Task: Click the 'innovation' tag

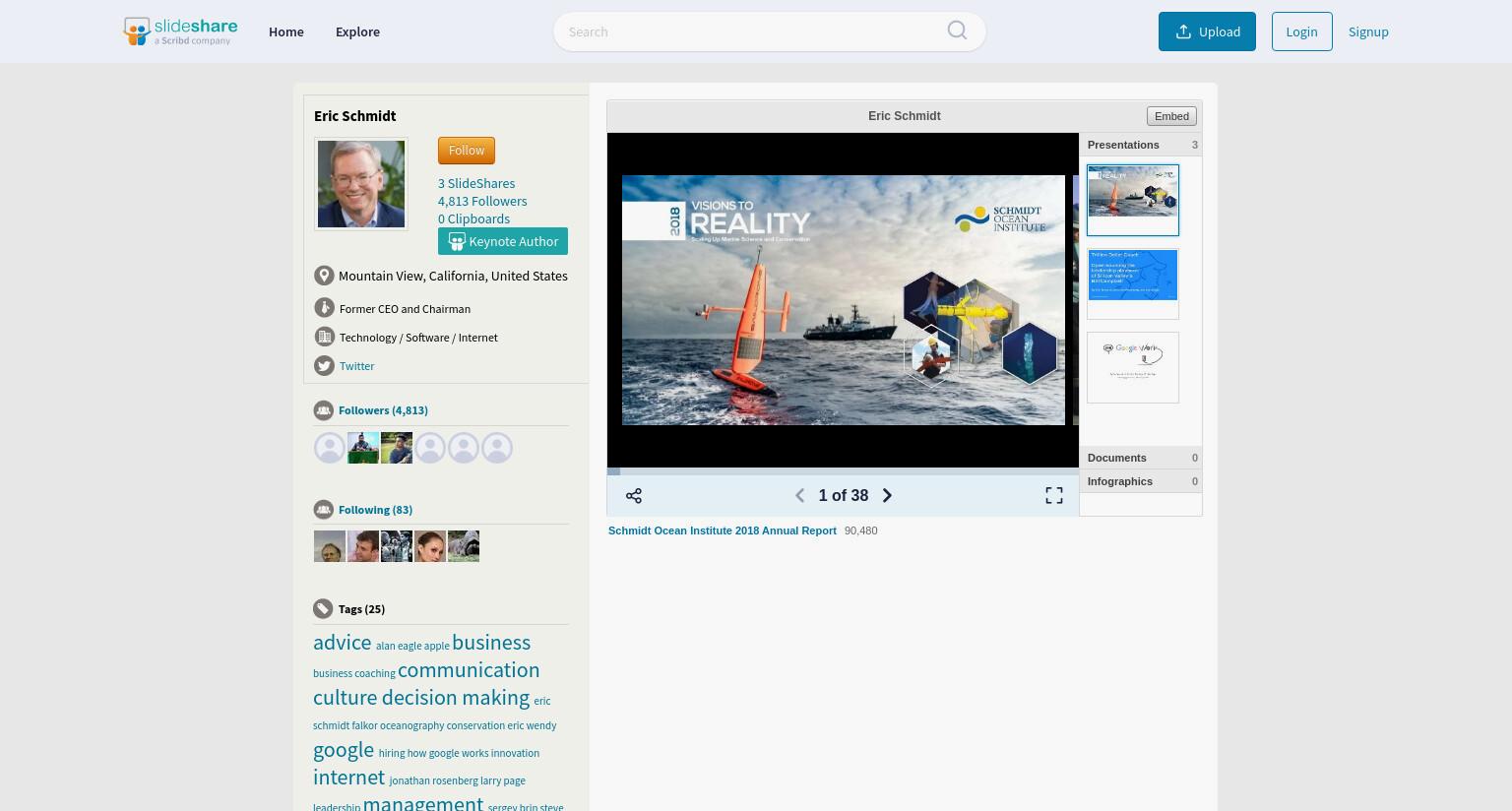Action: point(515,753)
